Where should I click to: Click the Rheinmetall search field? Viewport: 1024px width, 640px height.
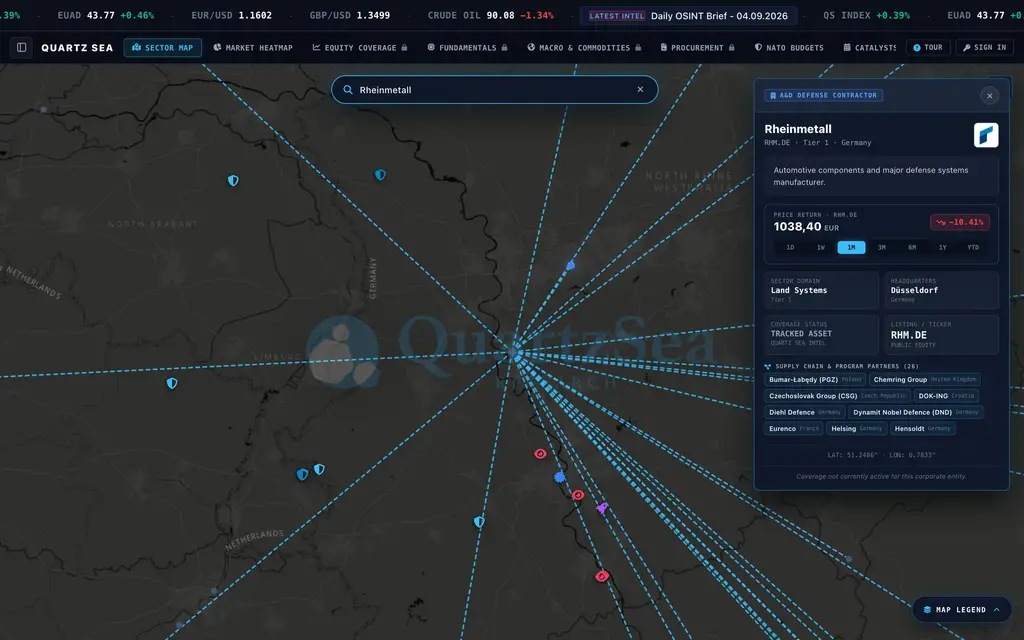click(494, 89)
